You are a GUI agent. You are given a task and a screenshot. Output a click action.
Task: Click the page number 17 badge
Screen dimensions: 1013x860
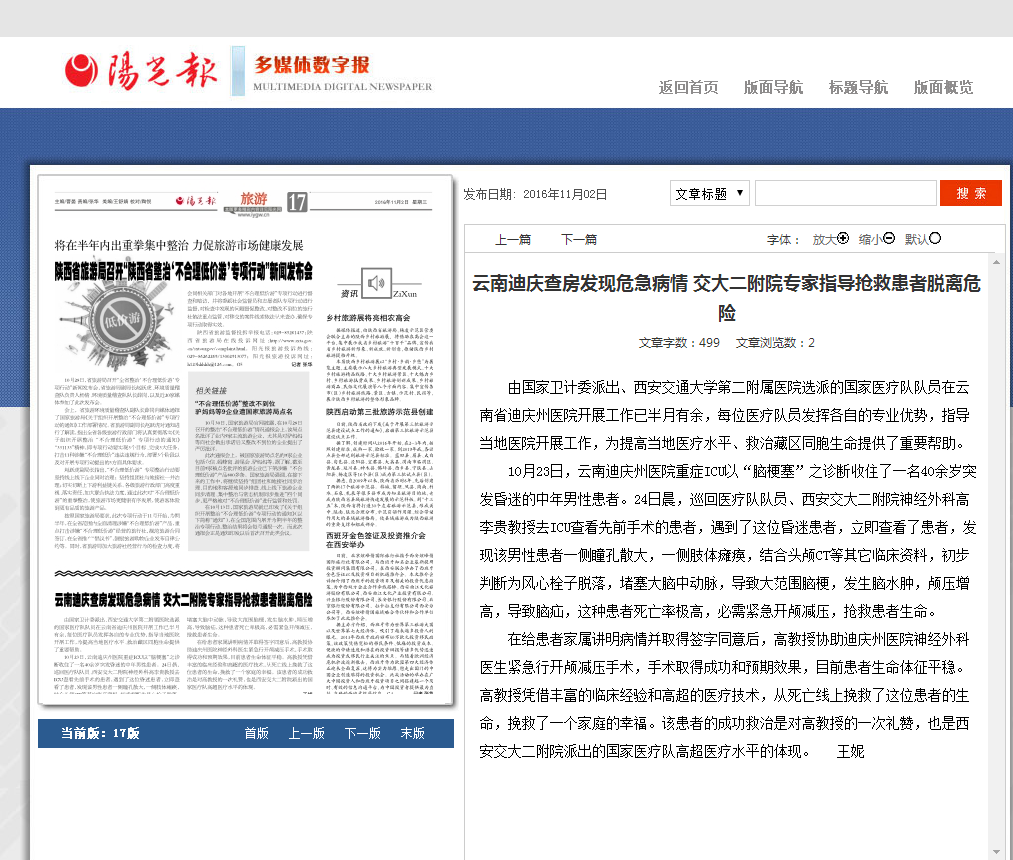(297, 201)
